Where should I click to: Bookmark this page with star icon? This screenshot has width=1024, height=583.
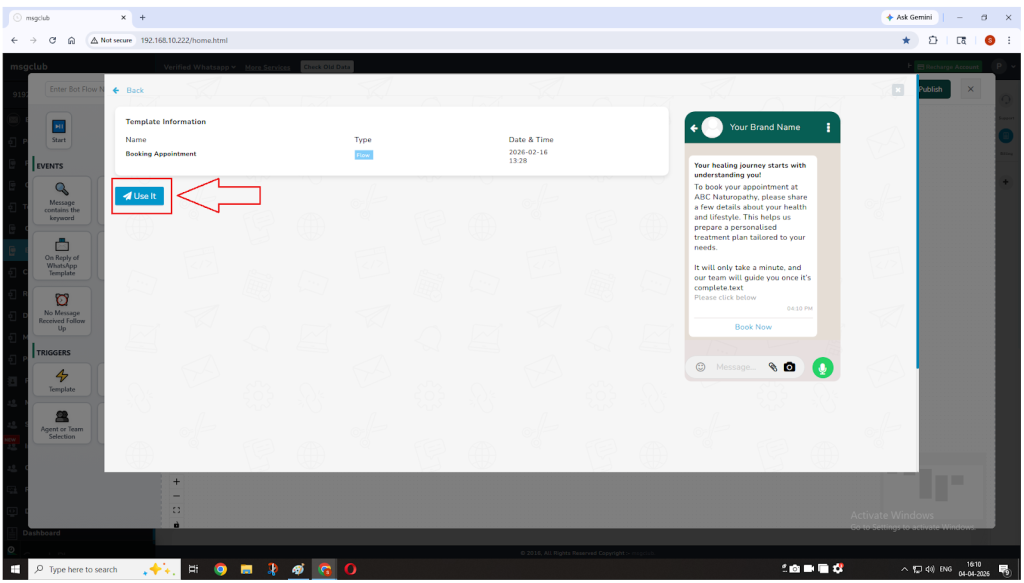(x=906, y=40)
